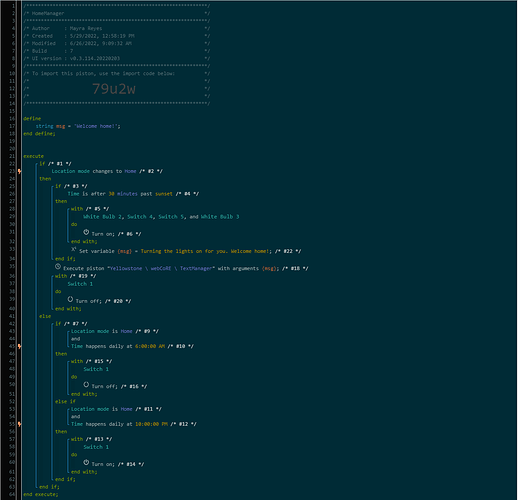Click the 'with /* #15 */' statement
The image size is (520, 500).
[92, 361]
